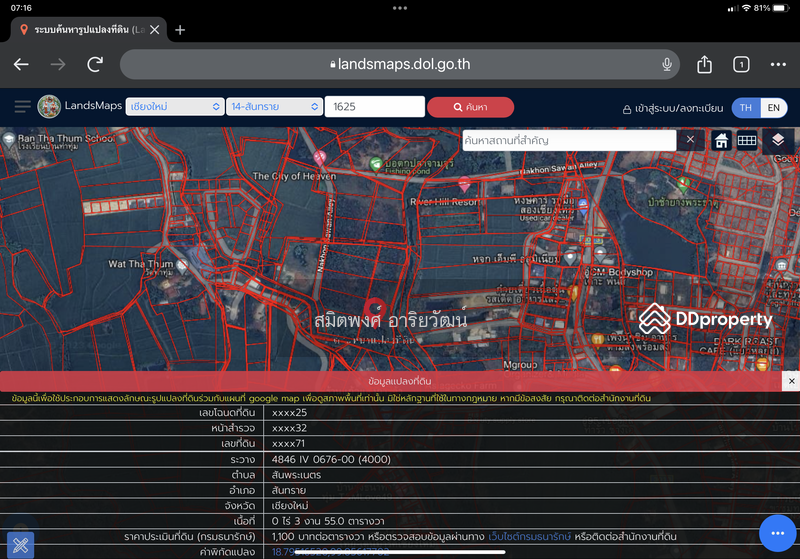Clear the place search with X
Viewport: 800px width, 559px height.
(690, 139)
